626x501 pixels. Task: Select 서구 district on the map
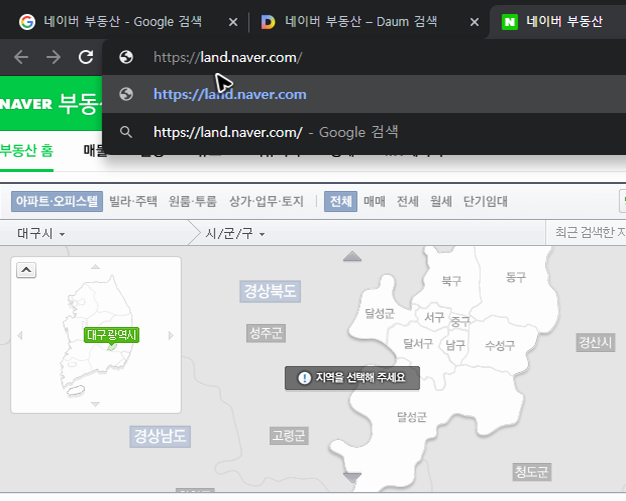click(x=434, y=317)
